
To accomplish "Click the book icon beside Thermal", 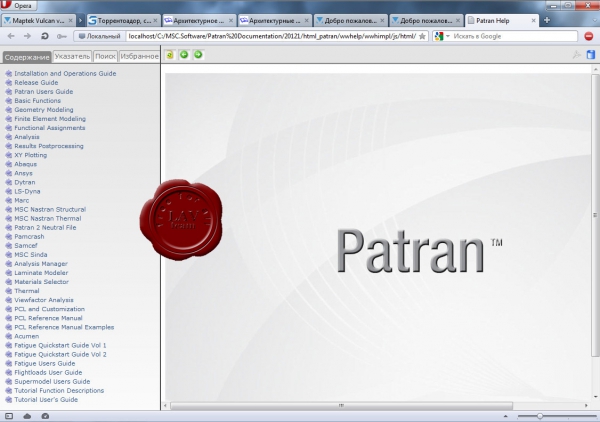I will [8, 291].
